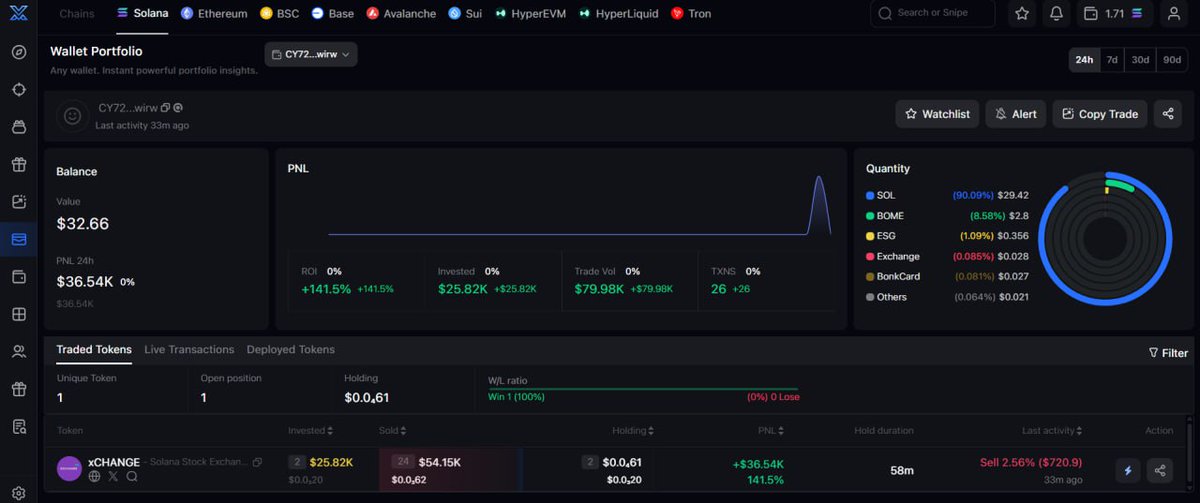Open the Traded Tokens tab
Viewport: 1200px width, 503px height.
coord(94,350)
